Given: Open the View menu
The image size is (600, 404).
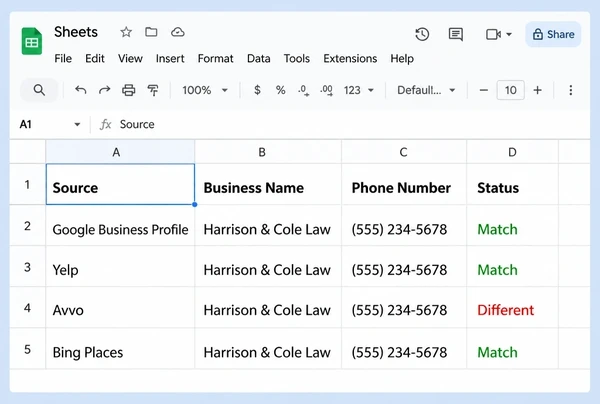Looking at the screenshot, I should (130, 59).
